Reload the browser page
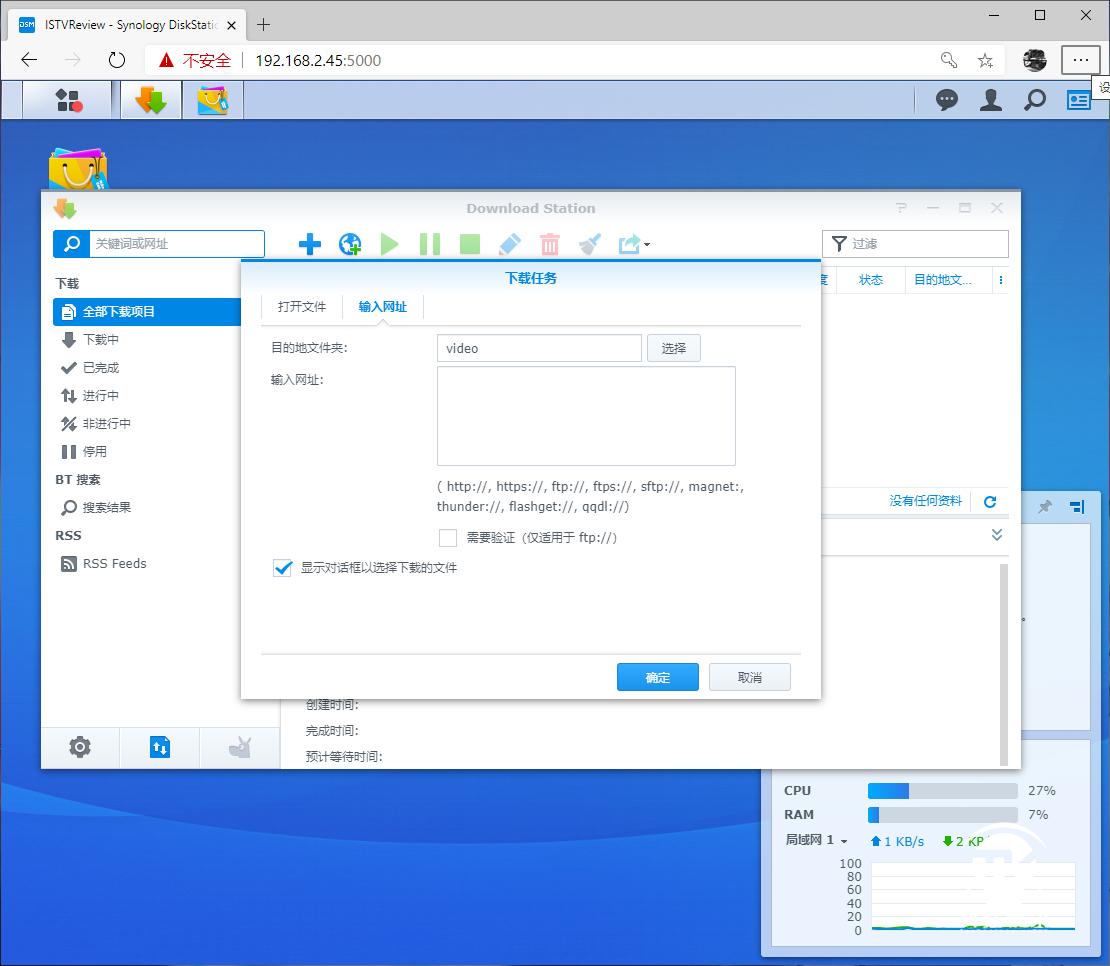The height and width of the screenshot is (966, 1110). point(117,60)
